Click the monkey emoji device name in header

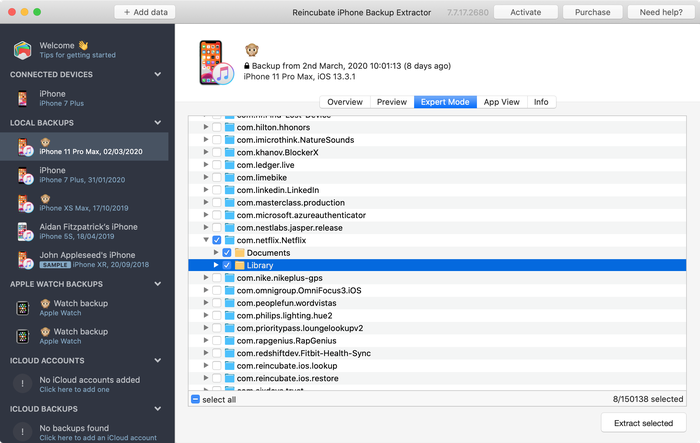(x=252, y=50)
